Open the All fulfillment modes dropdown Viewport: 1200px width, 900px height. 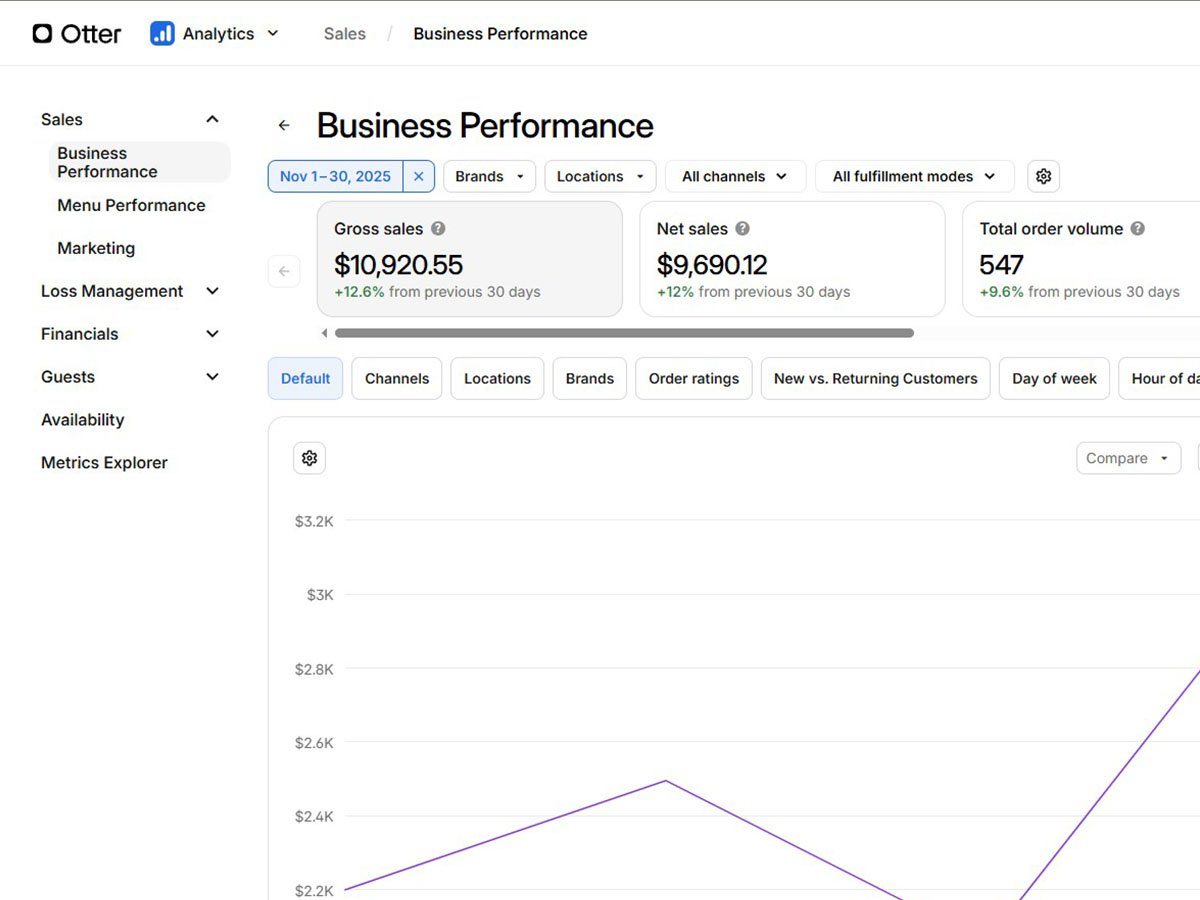coord(915,176)
